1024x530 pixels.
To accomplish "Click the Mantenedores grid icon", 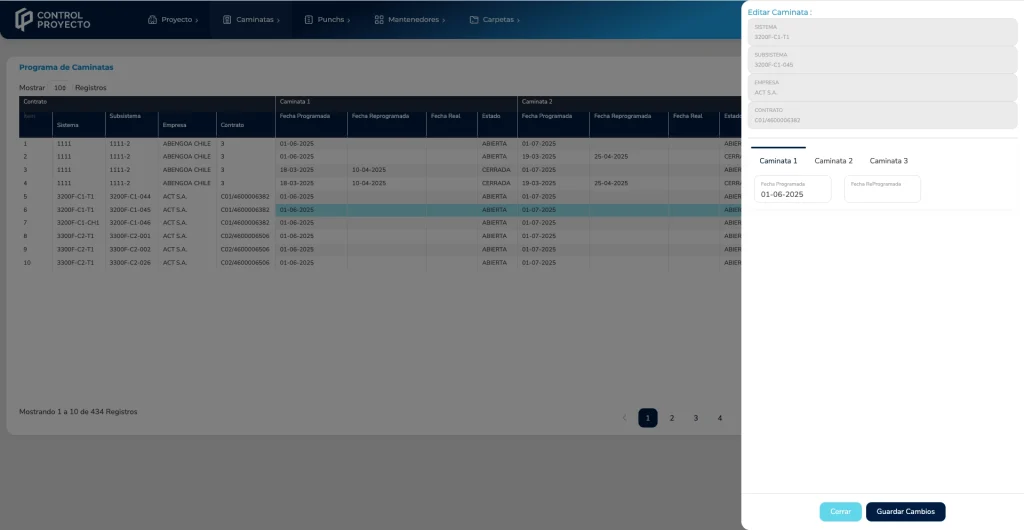I will coord(379,20).
